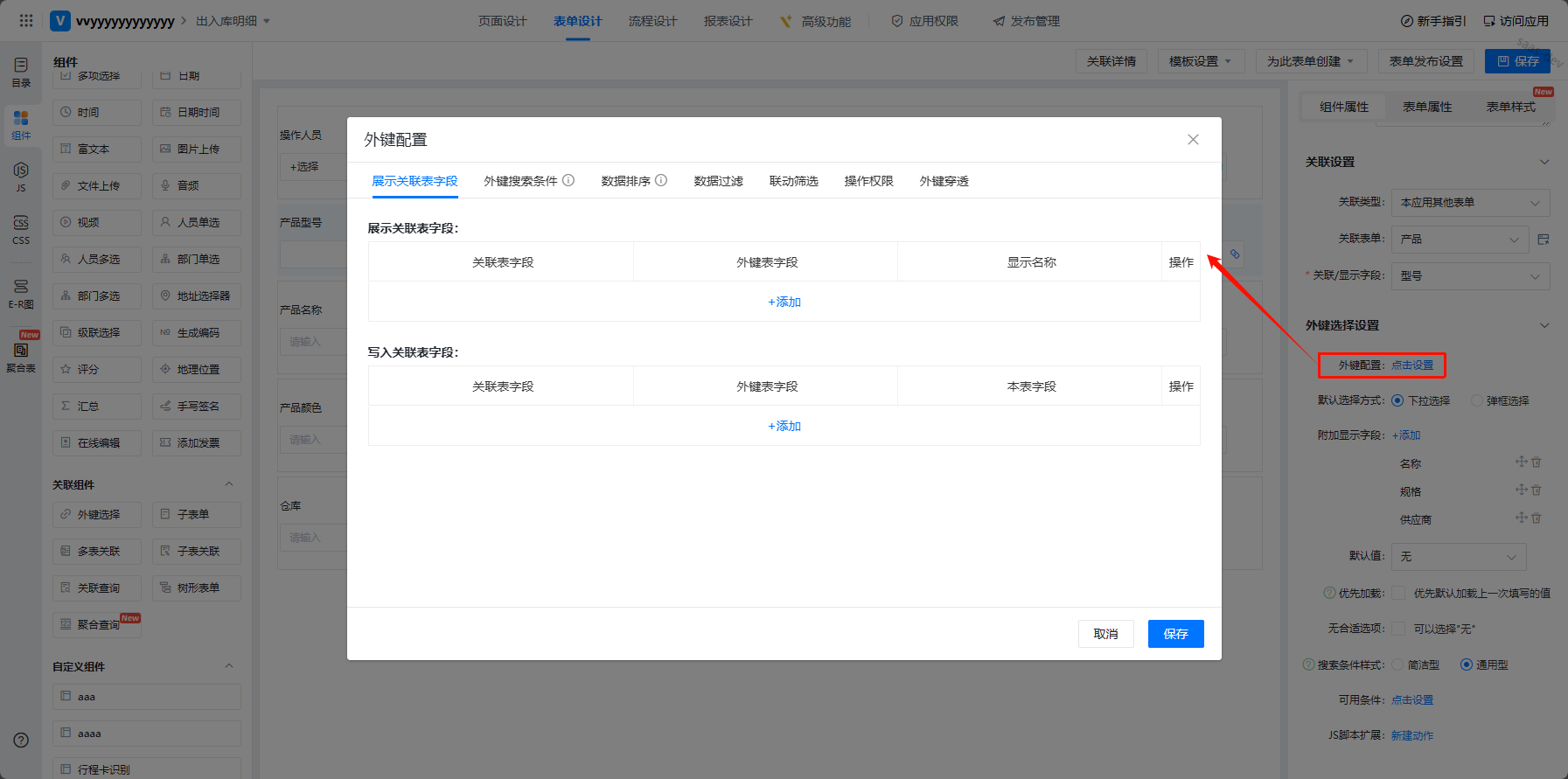Enable 优先默认加载上一次填写的值 checkbox
The height and width of the screenshot is (779, 1568).
tap(1398, 593)
